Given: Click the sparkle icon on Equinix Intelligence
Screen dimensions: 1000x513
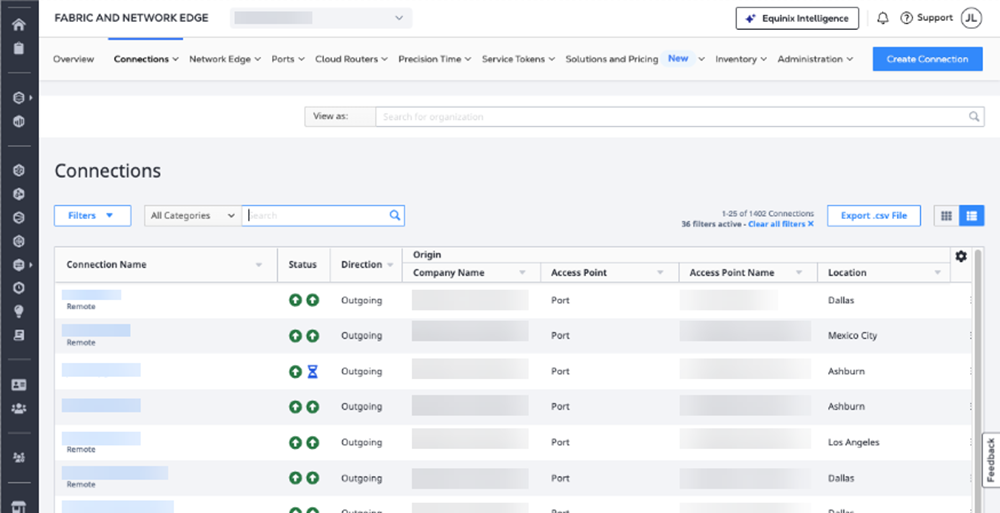Looking at the screenshot, I should (x=751, y=19).
